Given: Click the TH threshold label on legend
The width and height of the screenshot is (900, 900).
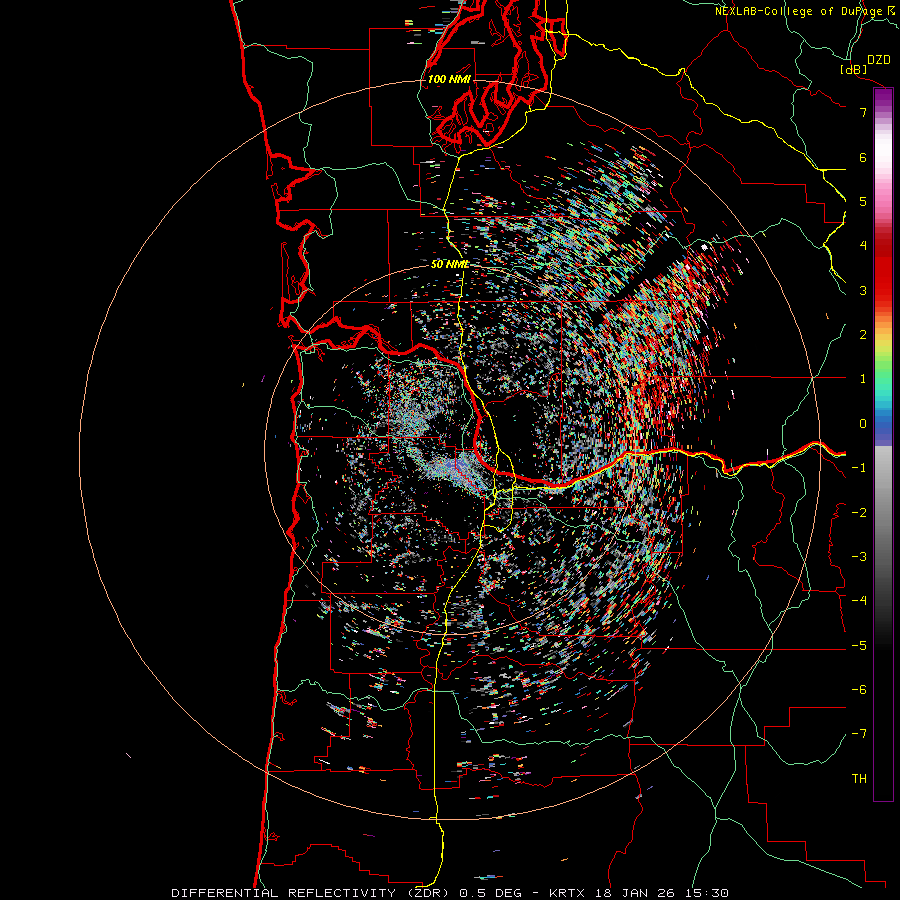Looking at the screenshot, I should 859,779.
